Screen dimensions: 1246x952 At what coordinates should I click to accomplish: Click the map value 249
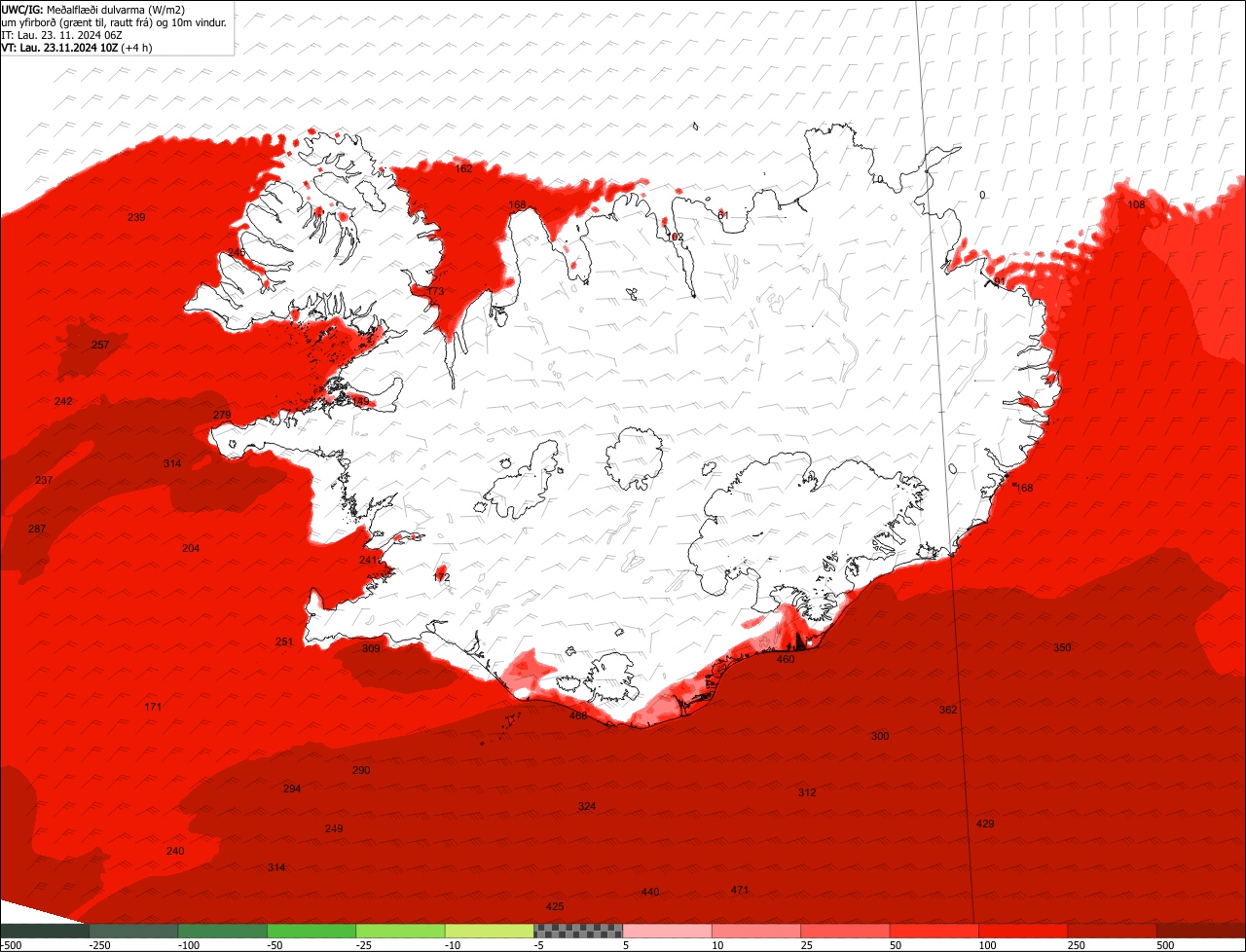334,828
